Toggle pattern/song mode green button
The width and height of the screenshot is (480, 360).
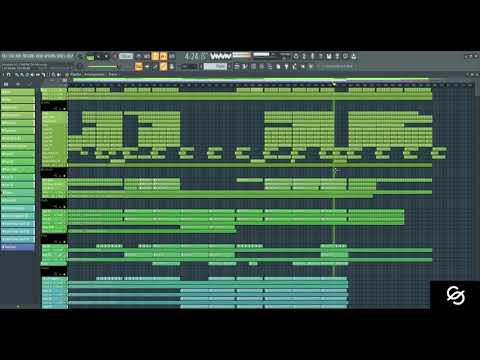pyautogui.click(x=90, y=57)
